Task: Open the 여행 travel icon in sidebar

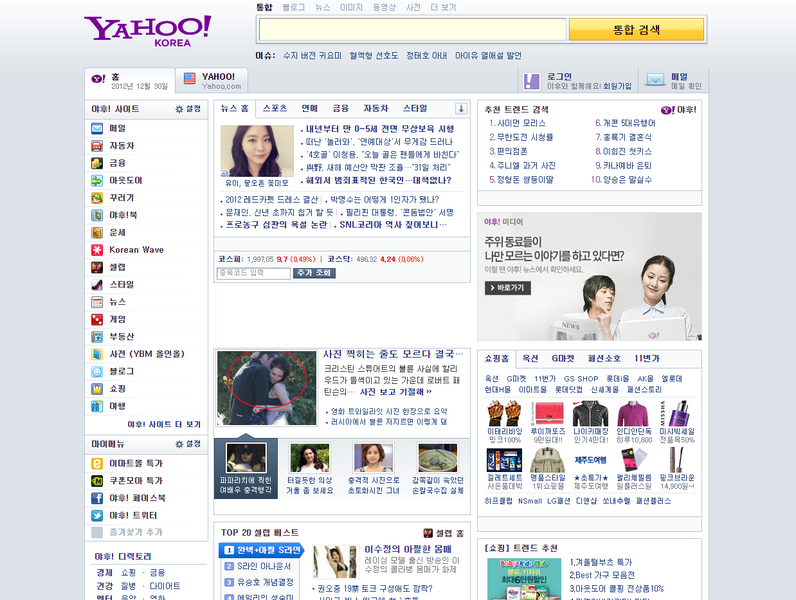Action: 96,406
